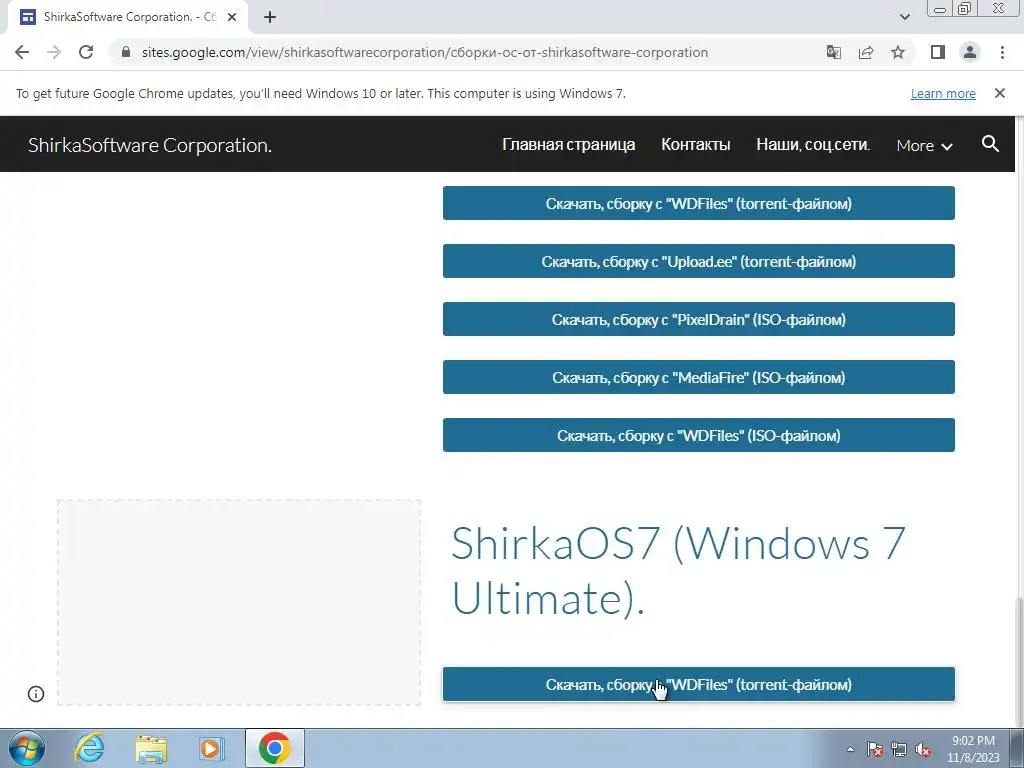Open Action Center flag icon
Image resolution: width=1024 pixels, height=768 pixels.
pos(874,749)
